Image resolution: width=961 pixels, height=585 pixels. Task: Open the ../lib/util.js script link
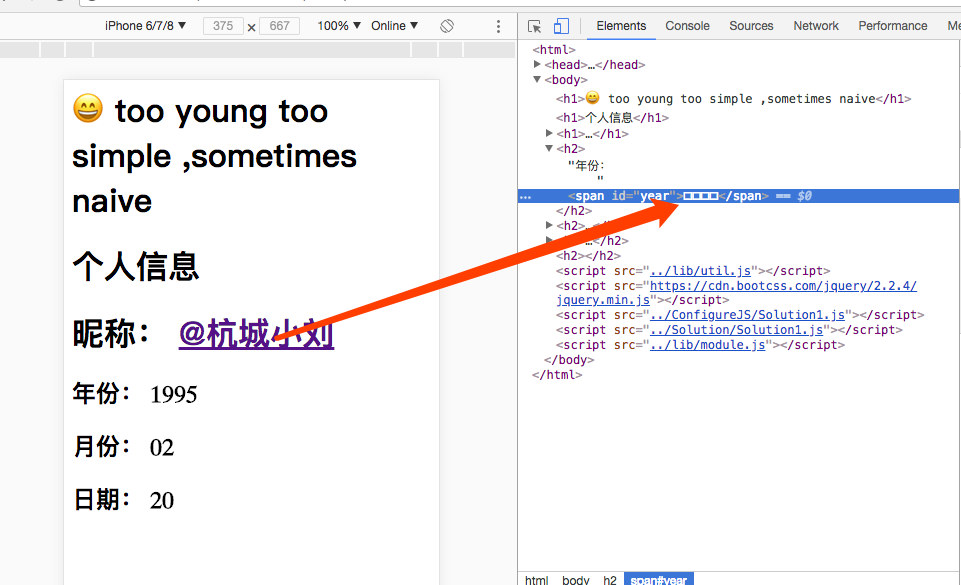(x=700, y=271)
